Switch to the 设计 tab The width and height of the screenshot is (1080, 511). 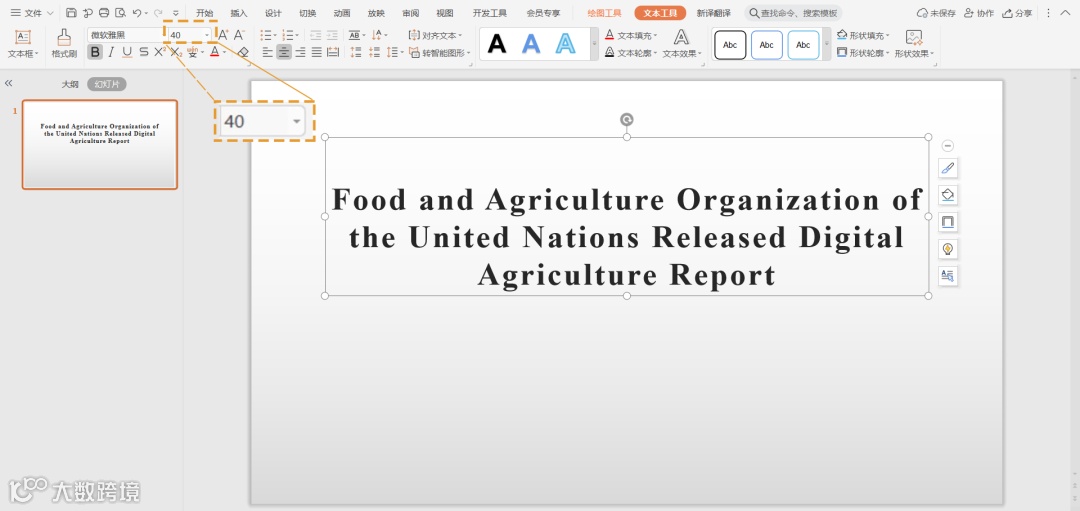pyautogui.click(x=273, y=12)
